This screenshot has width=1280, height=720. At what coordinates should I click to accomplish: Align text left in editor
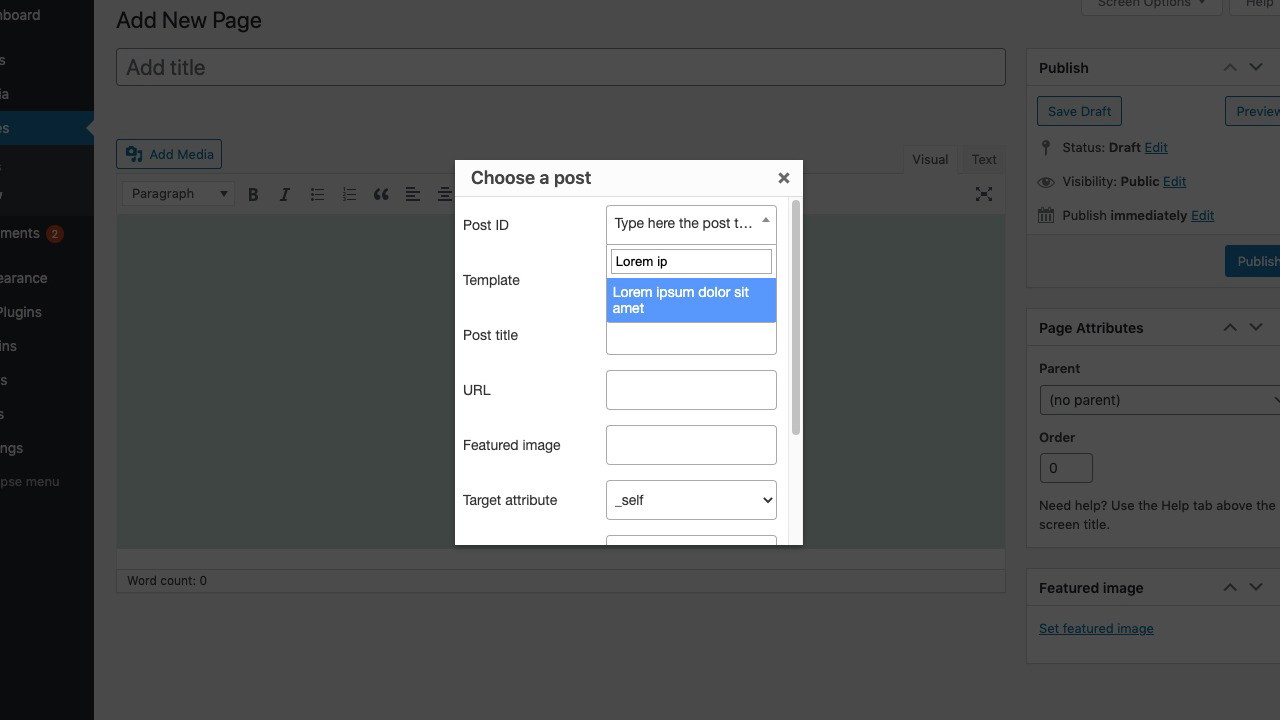coord(413,194)
